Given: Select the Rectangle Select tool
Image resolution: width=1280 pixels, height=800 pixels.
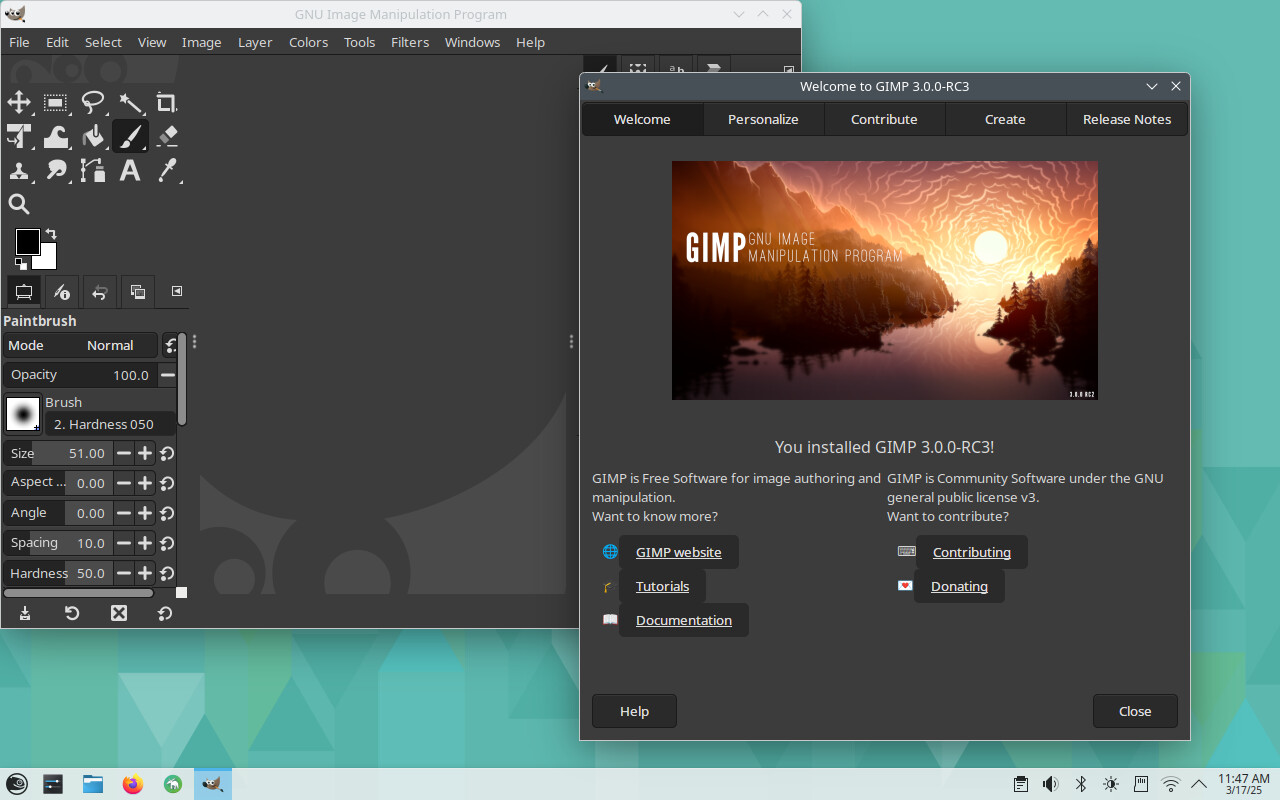Looking at the screenshot, I should (x=56, y=102).
